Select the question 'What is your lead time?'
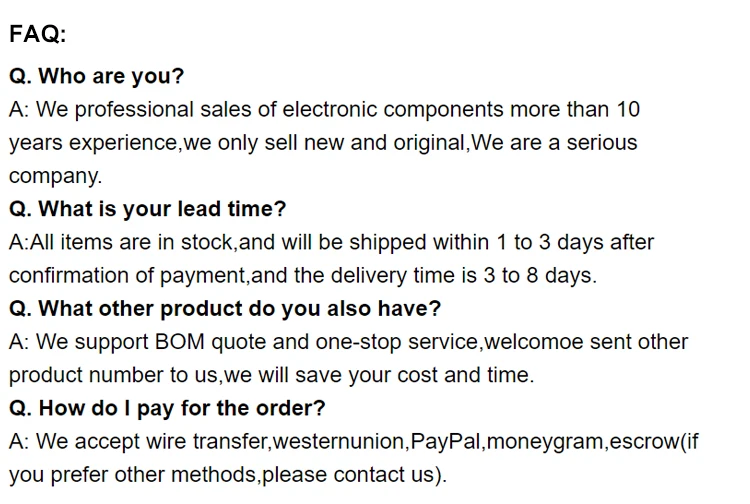The image size is (750, 504). [x=148, y=209]
